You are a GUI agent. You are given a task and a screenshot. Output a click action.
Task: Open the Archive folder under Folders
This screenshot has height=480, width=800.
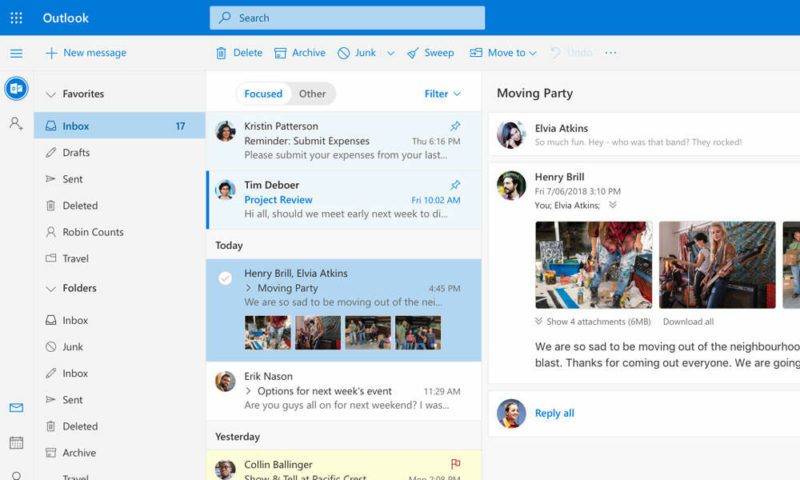tap(119, 453)
